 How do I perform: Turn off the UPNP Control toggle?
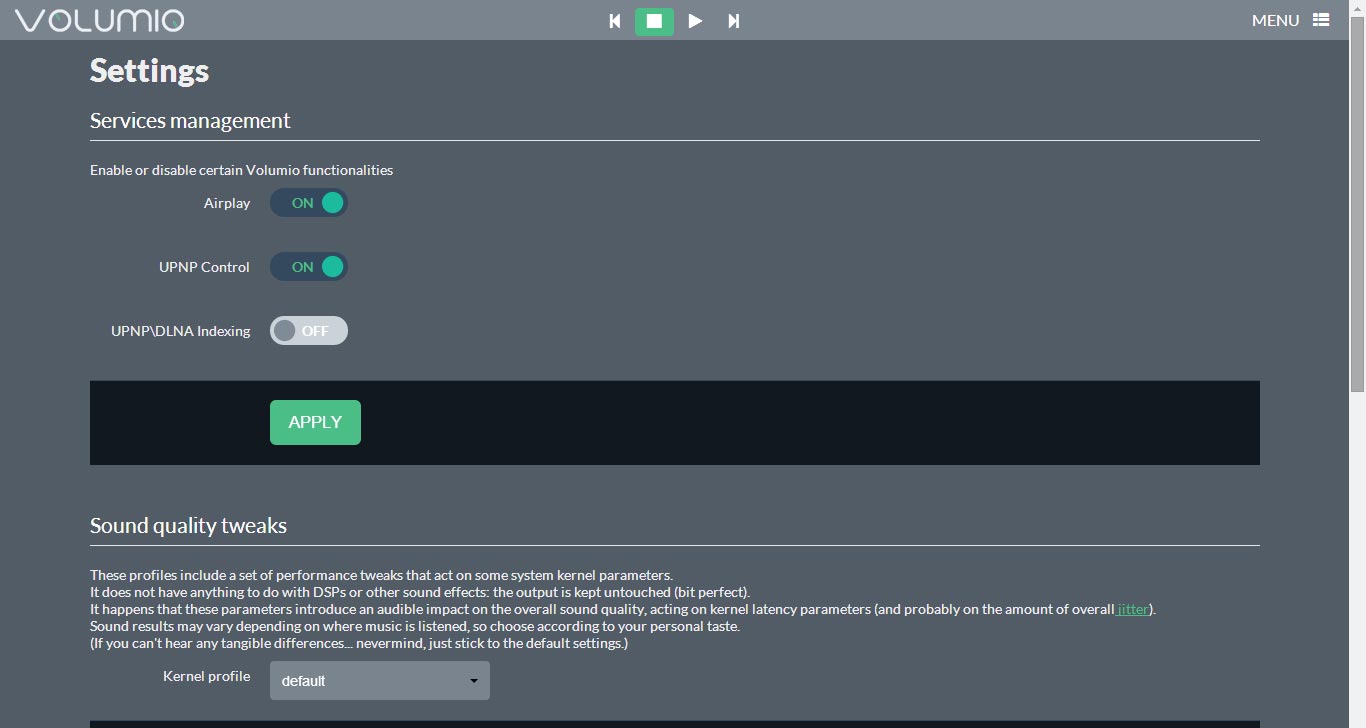pyautogui.click(x=309, y=267)
